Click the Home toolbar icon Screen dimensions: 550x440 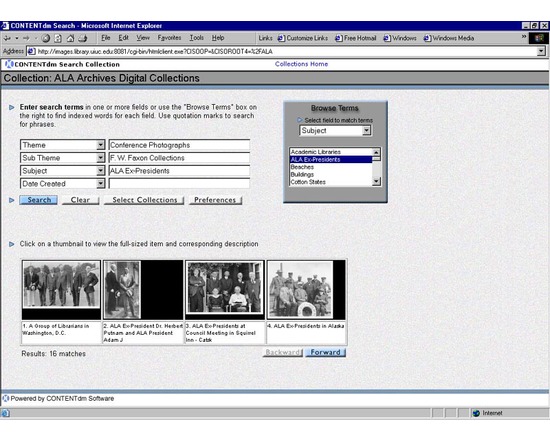(x=71, y=38)
